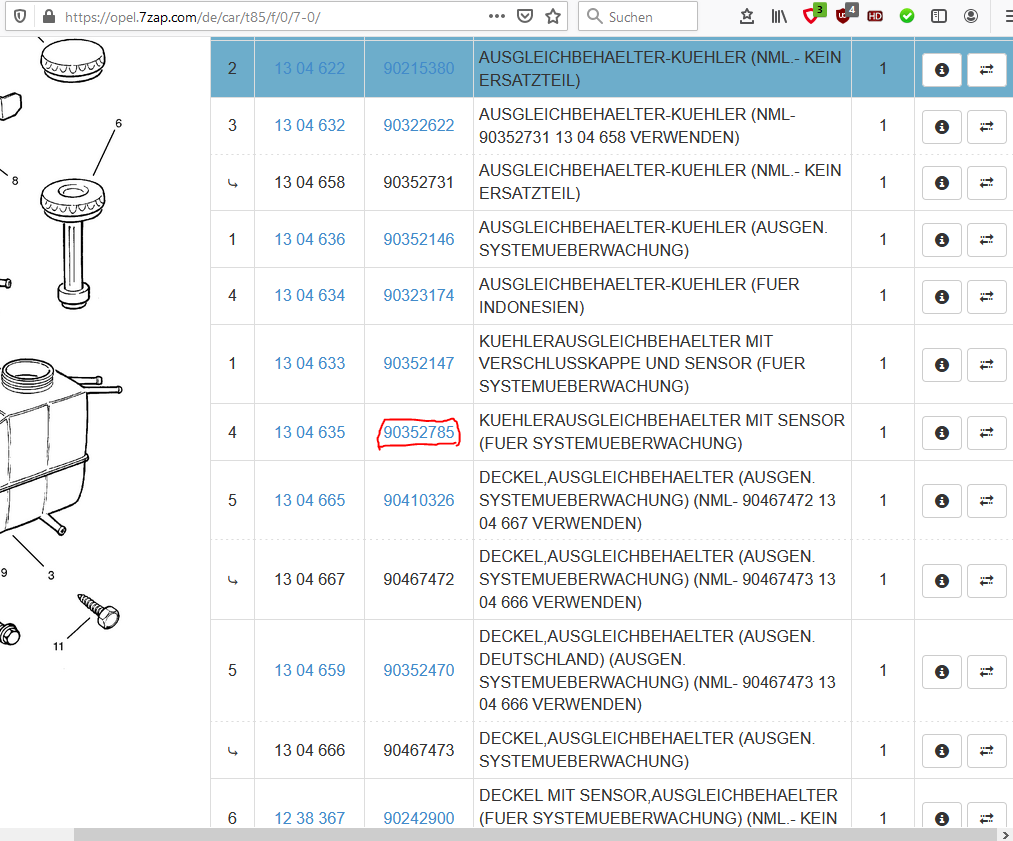Open the Firefox account icon
The image size is (1013, 841).
(x=971, y=16)
